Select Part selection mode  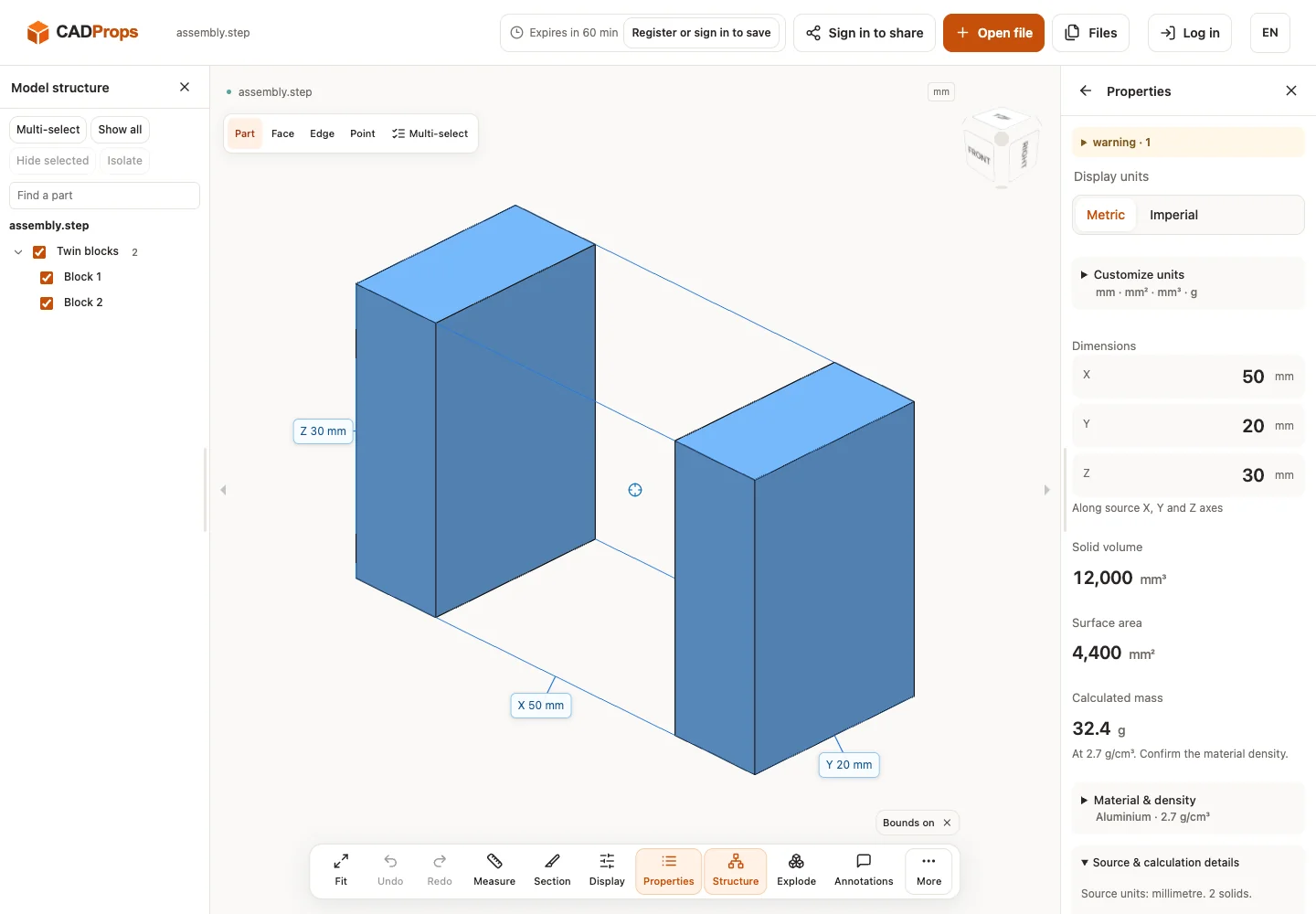point(244,133)
